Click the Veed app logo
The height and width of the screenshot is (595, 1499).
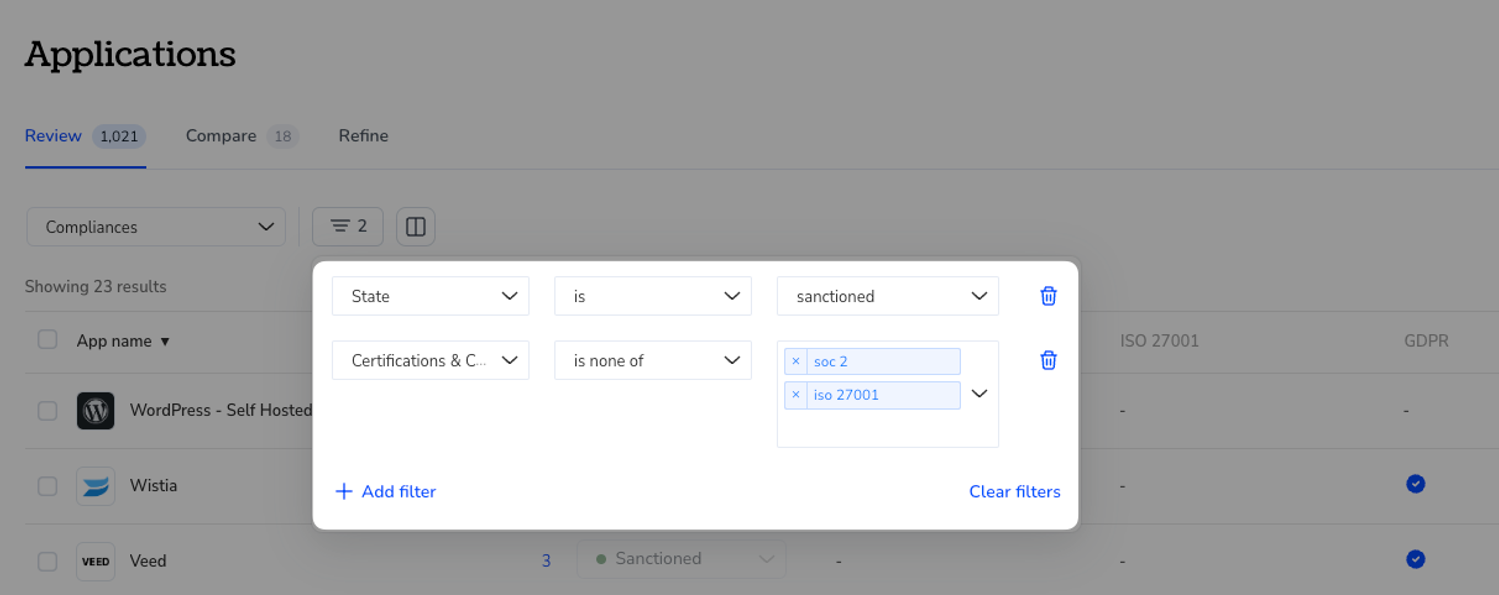[x=96, y=561]
